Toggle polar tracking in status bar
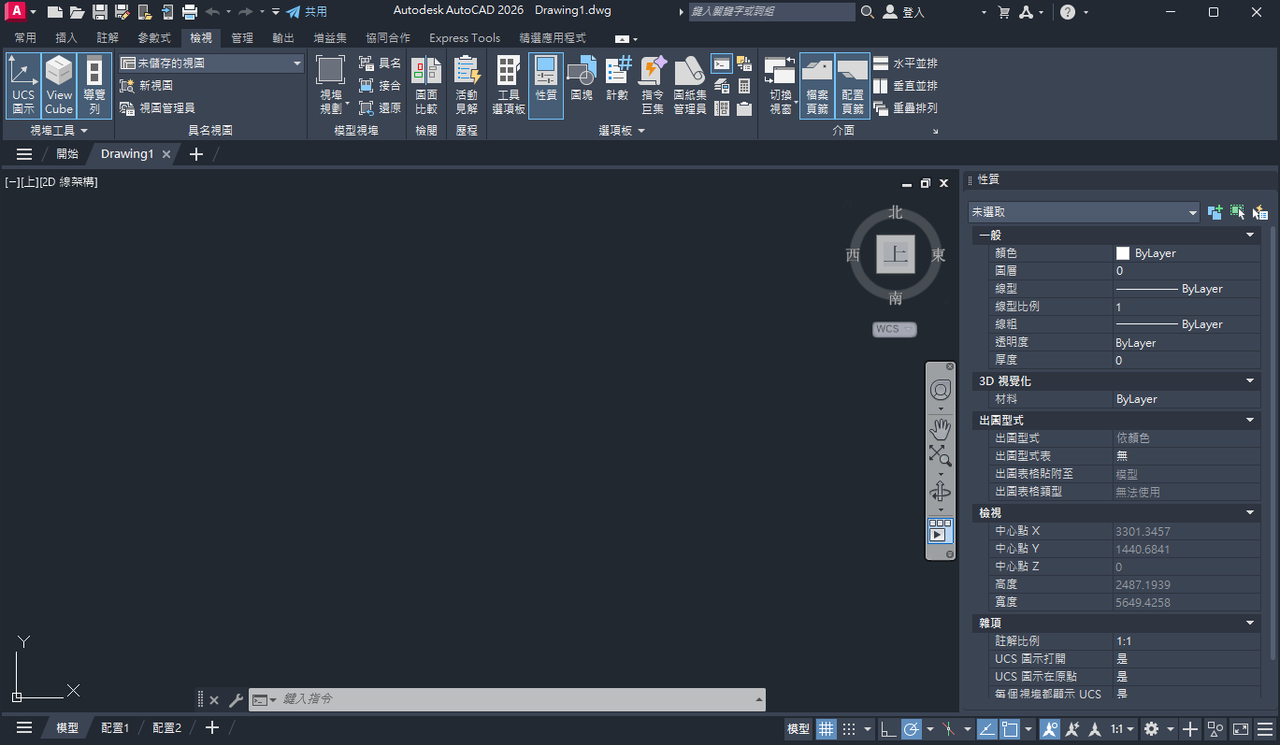 [911, 729]
